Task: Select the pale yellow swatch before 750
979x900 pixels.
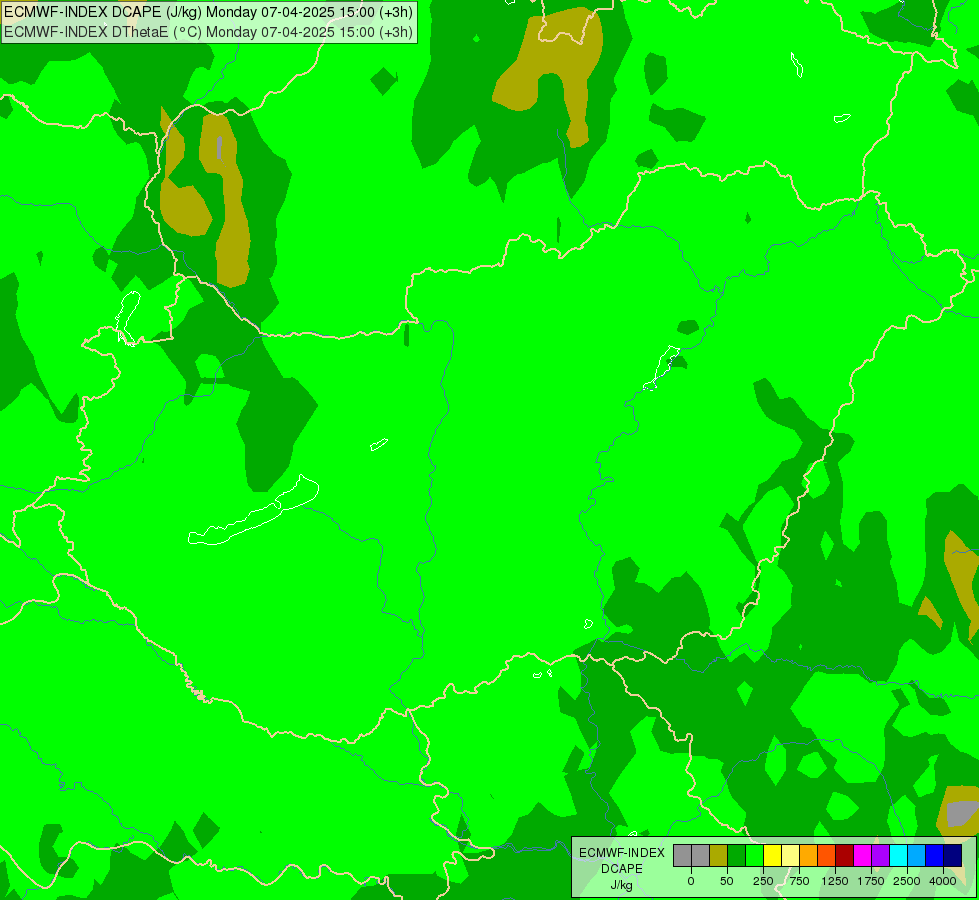Action: 790,855
